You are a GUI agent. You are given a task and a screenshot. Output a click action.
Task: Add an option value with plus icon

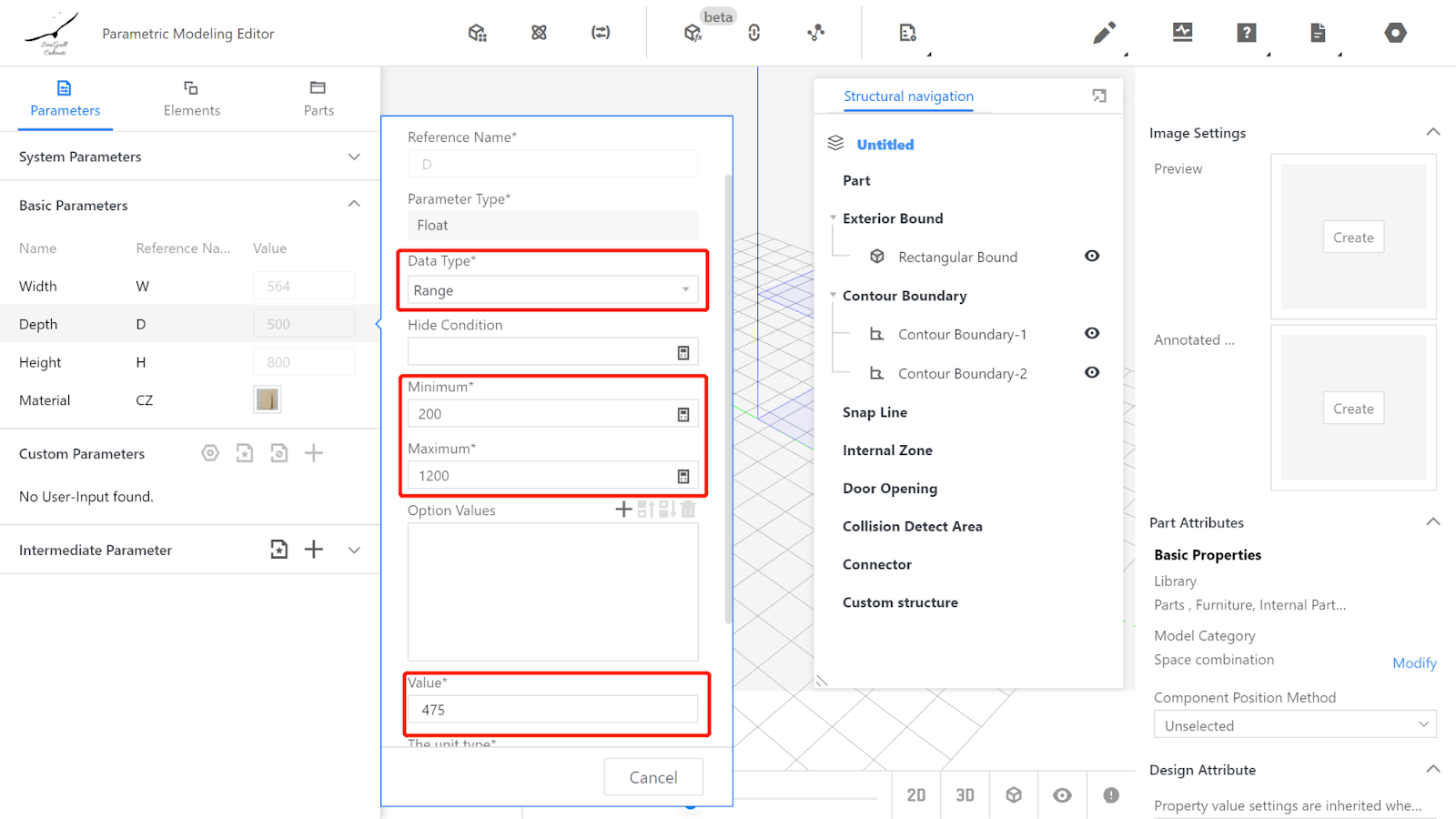coord(623,510)
